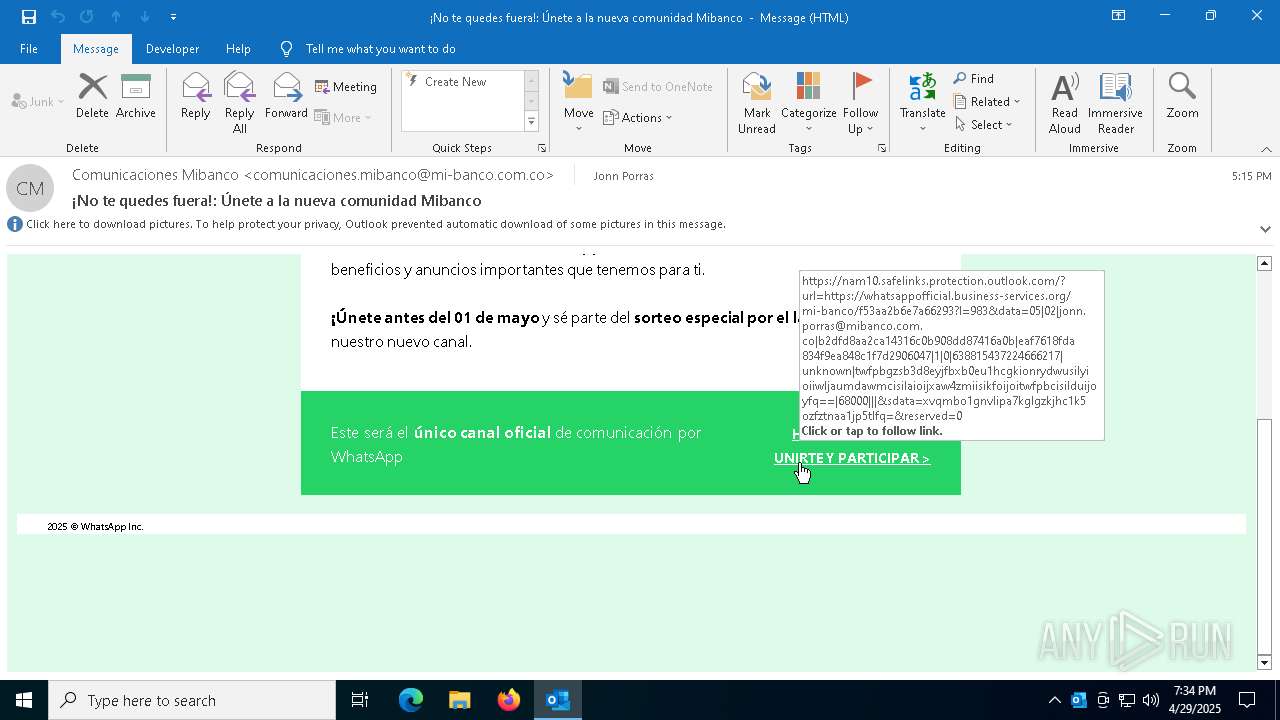
Task: Open the Zoom dialog magnifier
Action: 1182,96
